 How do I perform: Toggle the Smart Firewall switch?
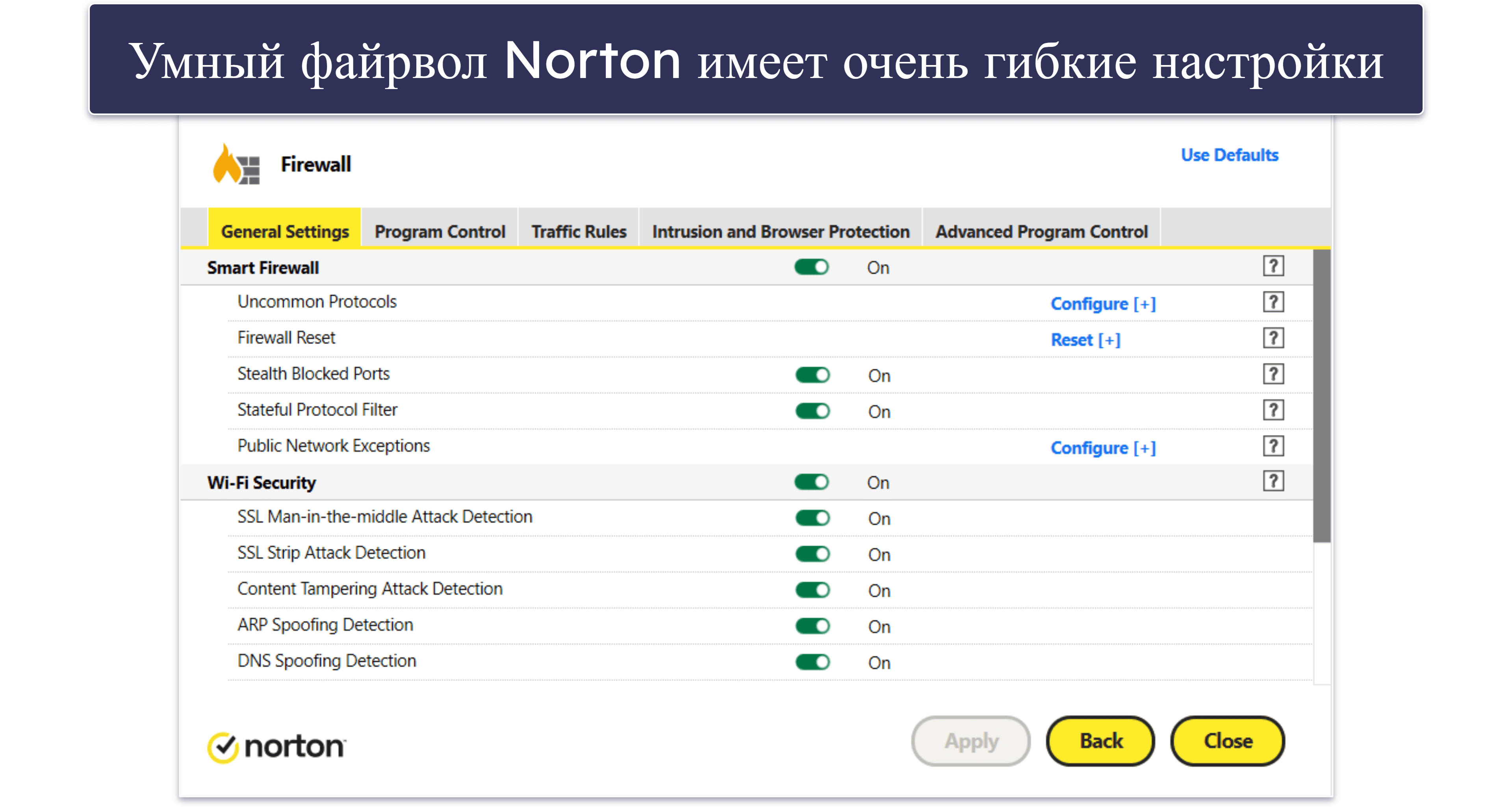pyautogui.click(x=811, y=268)
